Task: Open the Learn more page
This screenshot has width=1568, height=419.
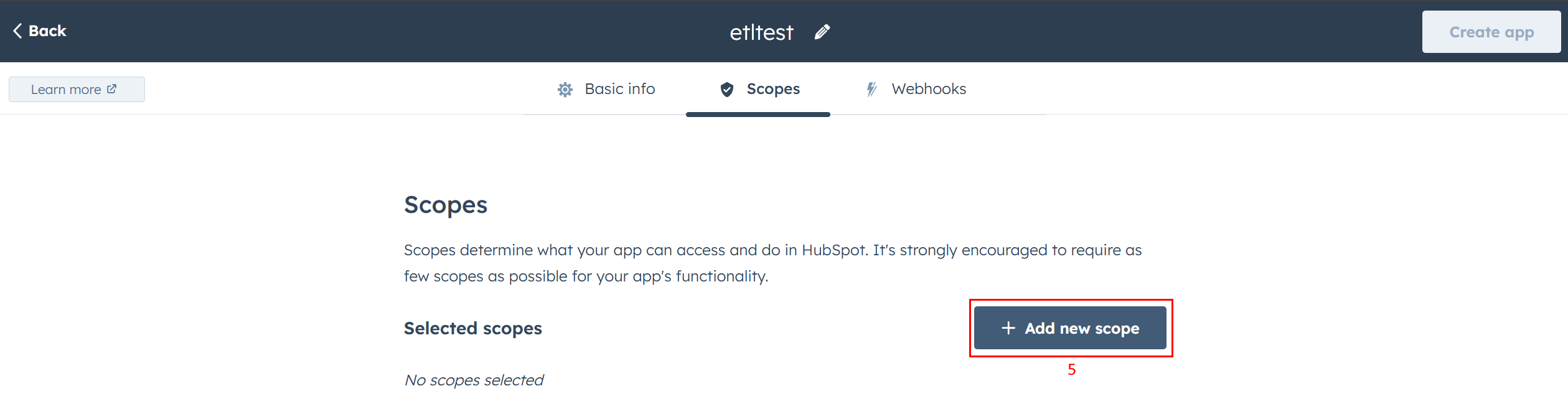Action: click(76, 89)
